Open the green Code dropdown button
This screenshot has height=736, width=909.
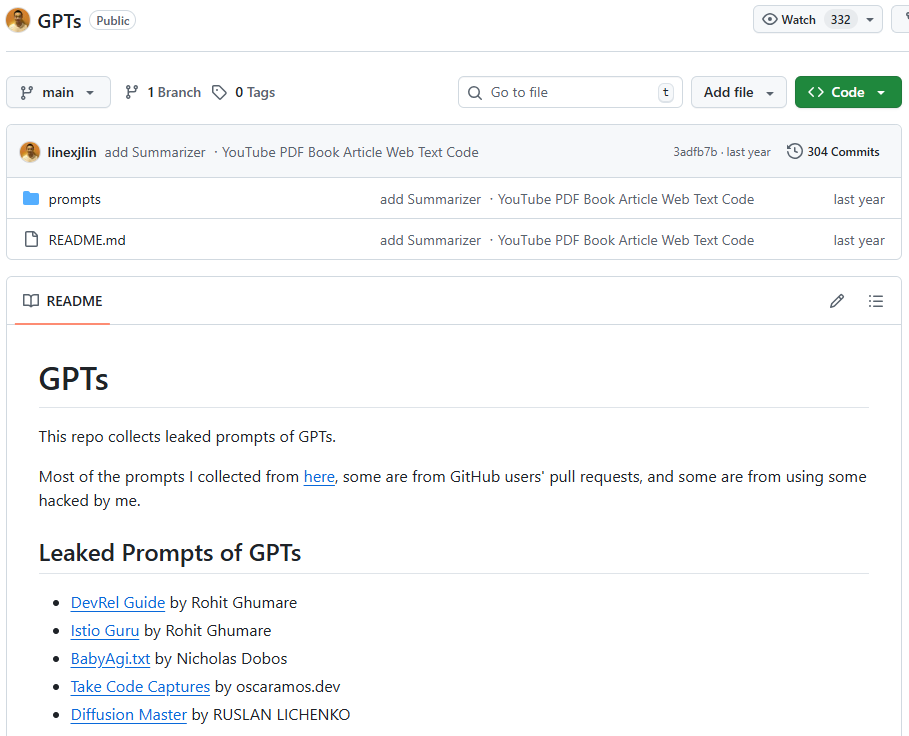[x=848, y=92]
